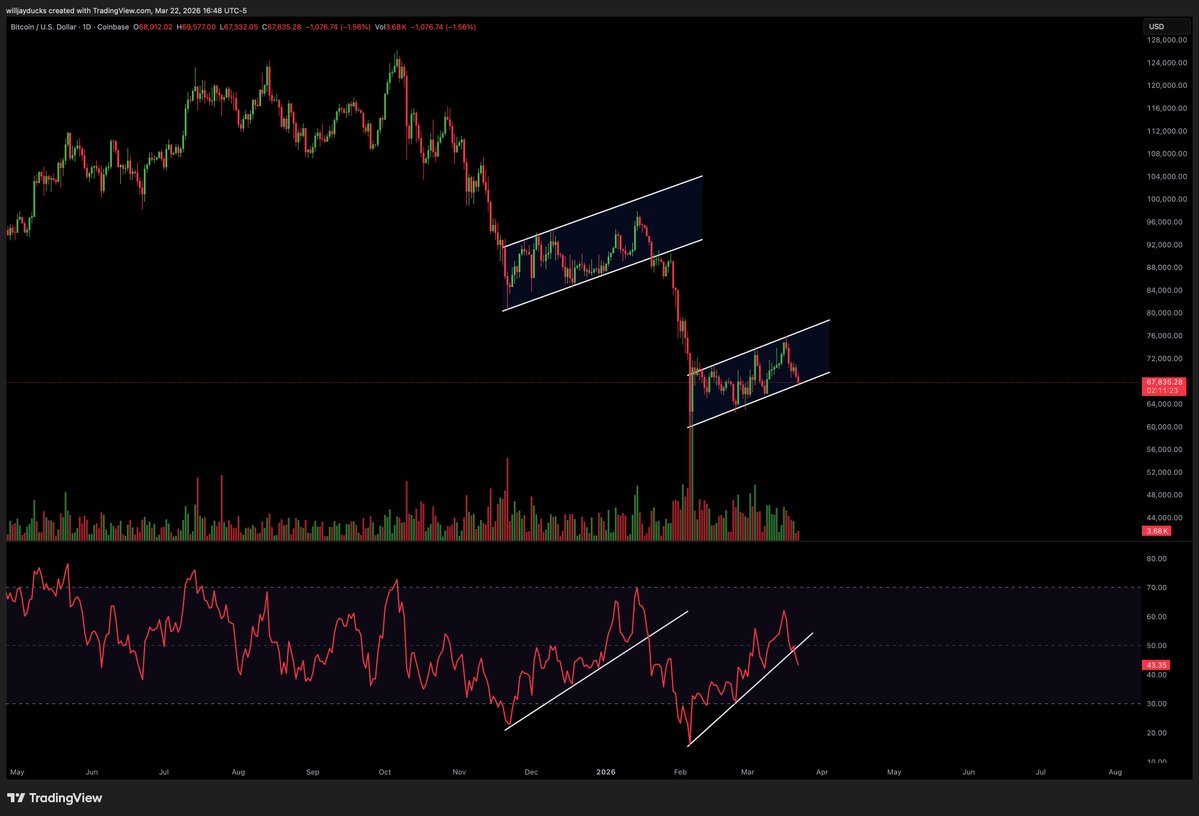Click the Vol 3.68K legend entry
Image resolution: width=1199 pixels, height=816 pixels.
pos(390,27)
